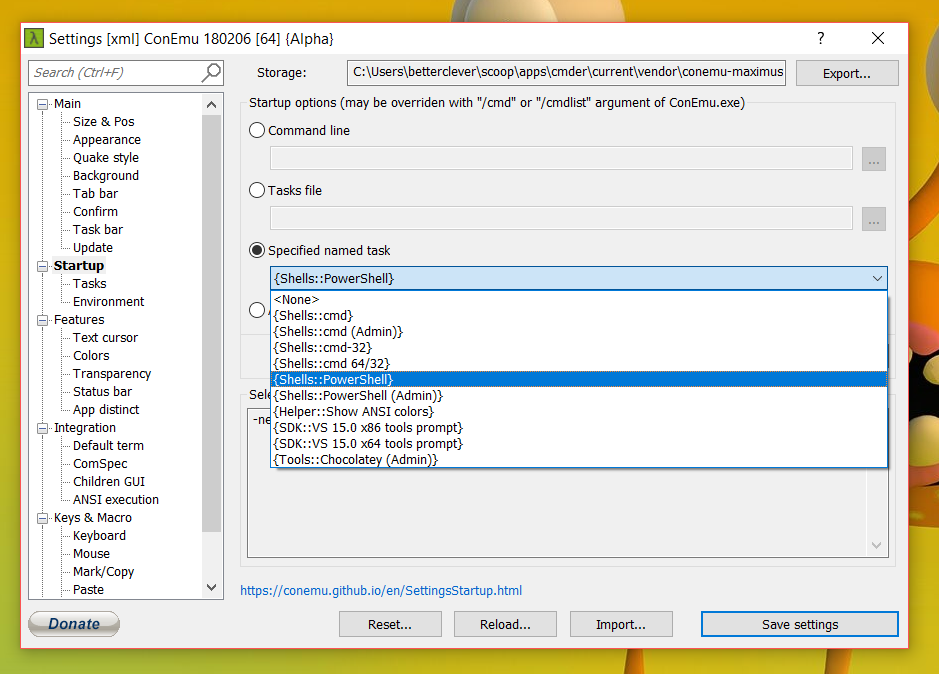Click the Export... button
The height and width of the screenshot is (674, 939).
(x=846, y=72)
